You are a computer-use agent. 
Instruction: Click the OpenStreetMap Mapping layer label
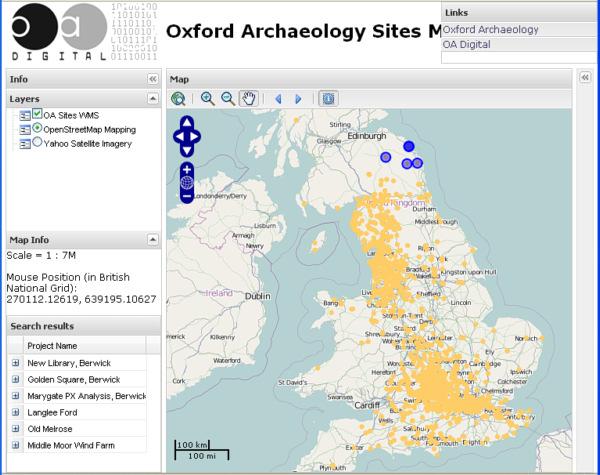tap(90, 130)
